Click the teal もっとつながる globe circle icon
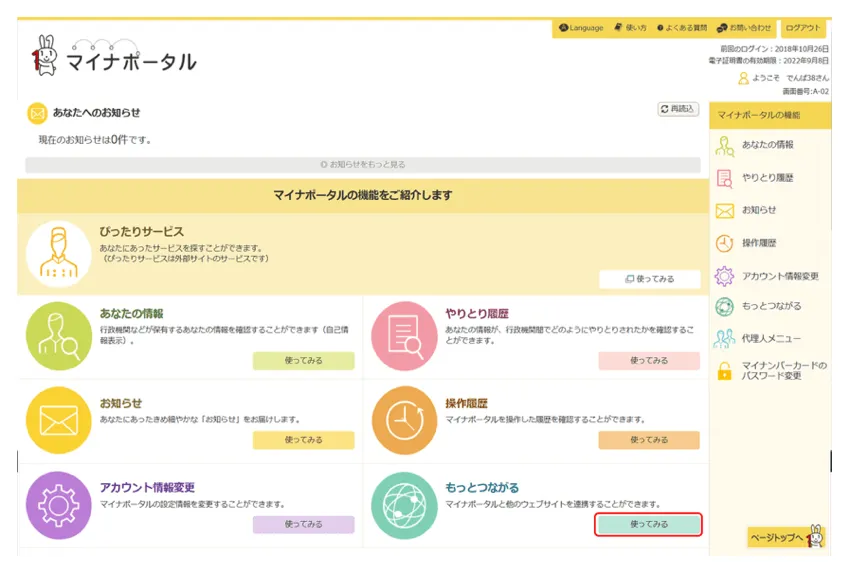Screen dimensions: 850x574 click(404, 505)
